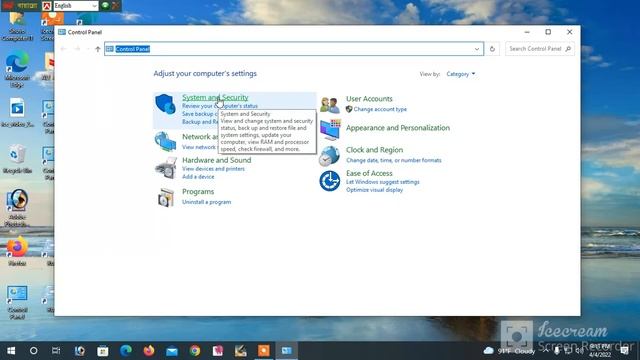Select the Adobe Photoshop desktop shortcut

pos(17,207)
